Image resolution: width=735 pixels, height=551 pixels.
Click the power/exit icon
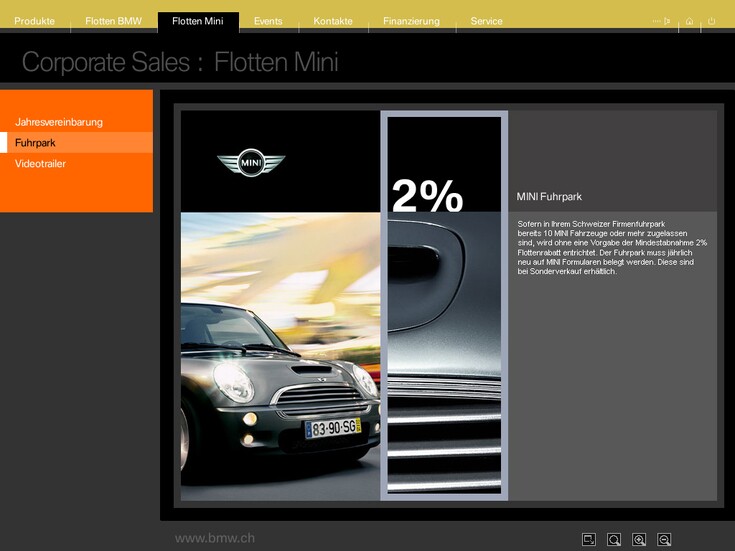712,21
